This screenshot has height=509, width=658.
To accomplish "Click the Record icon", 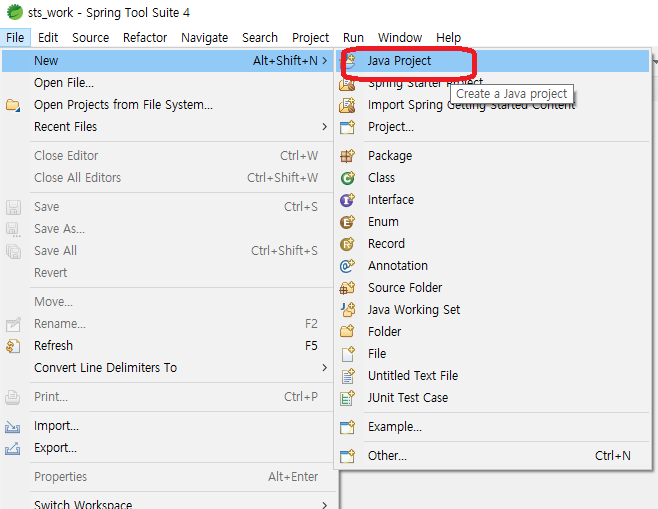I will coord(347,244).
